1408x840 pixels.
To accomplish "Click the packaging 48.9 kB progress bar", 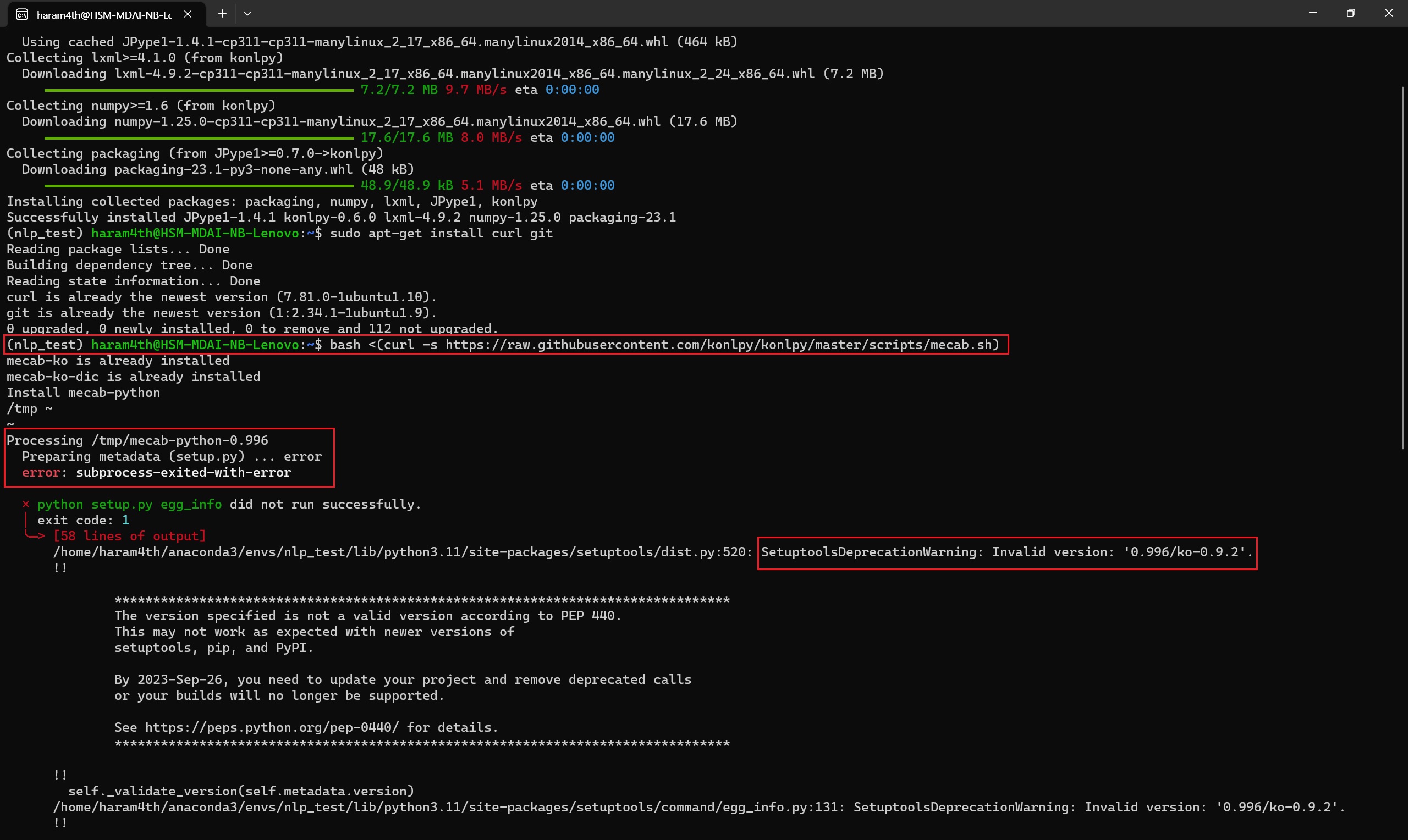I will click(x=199, y=186).
